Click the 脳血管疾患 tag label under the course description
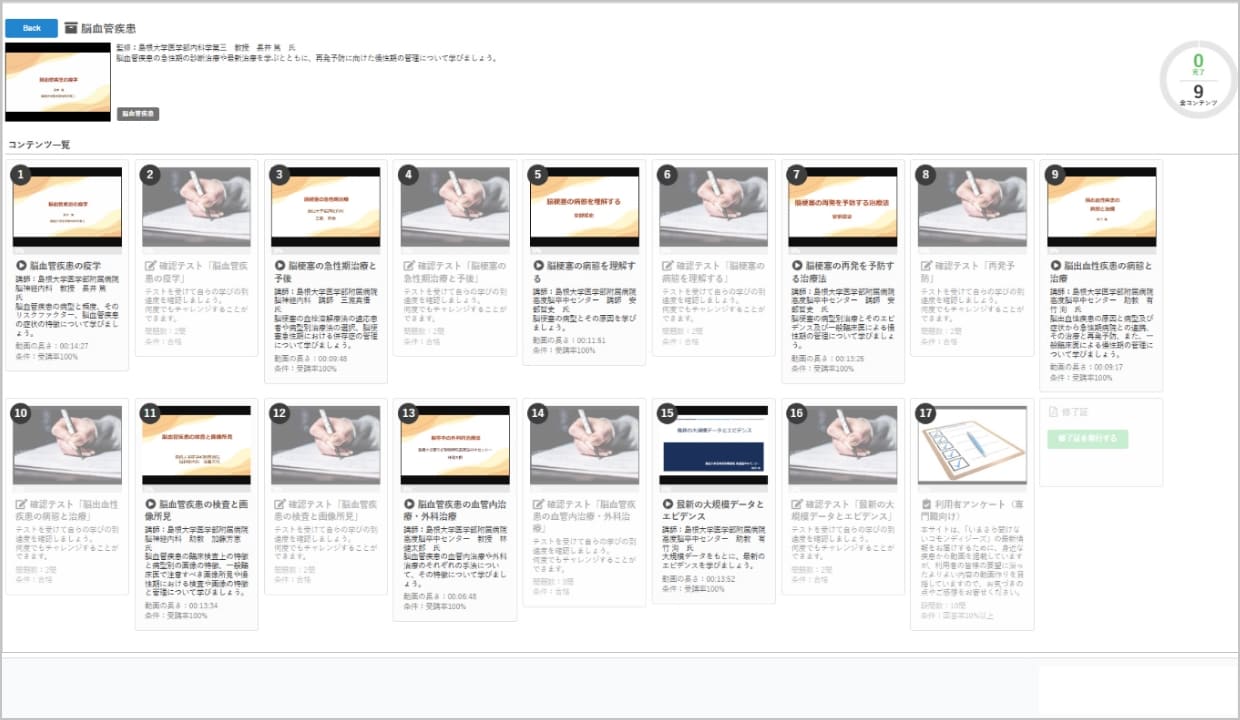This screenshot has height=720, width=1240. (x=138, y=114)
